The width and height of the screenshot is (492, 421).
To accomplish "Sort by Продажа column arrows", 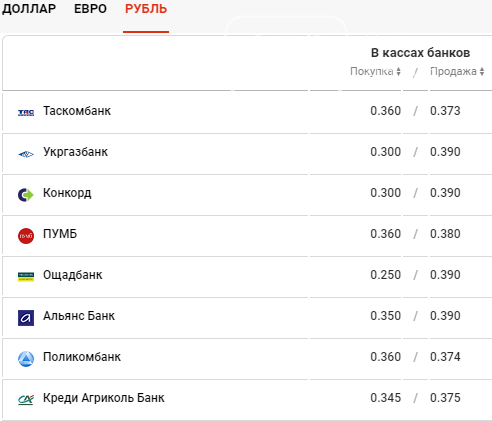I will coord(482,71).
